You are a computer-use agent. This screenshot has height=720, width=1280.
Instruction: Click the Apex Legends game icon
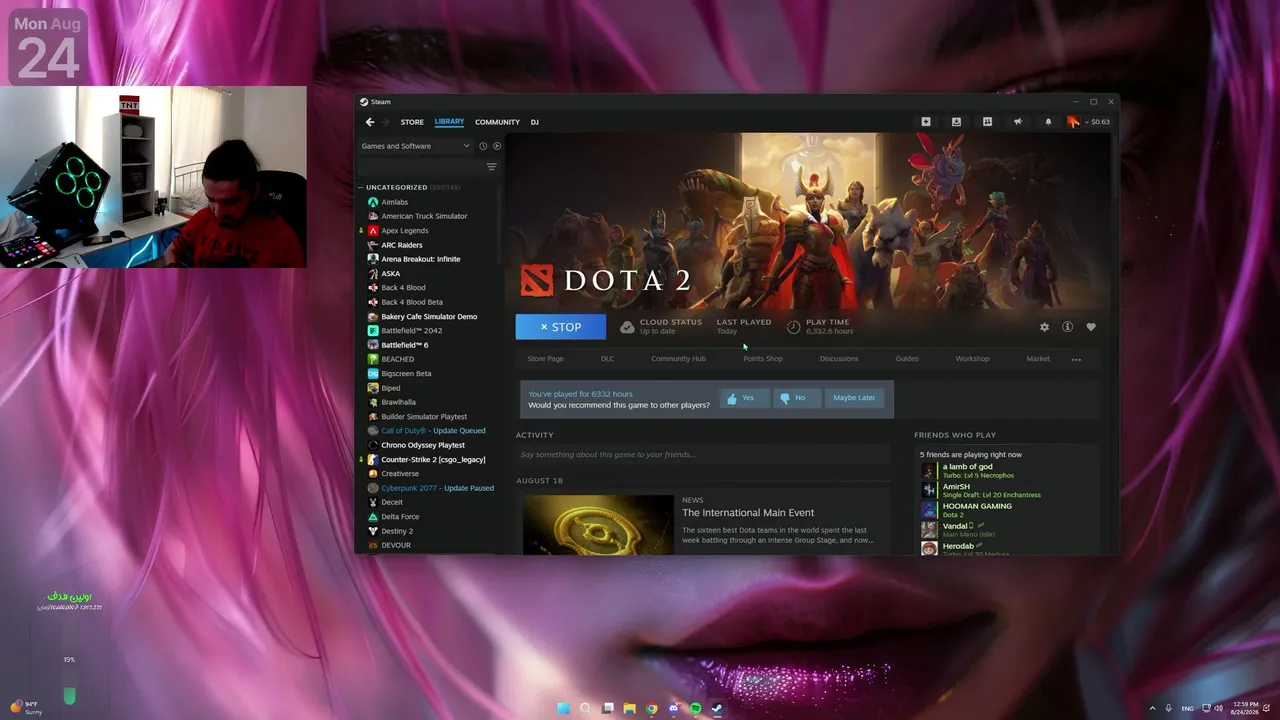pos(373,231)
